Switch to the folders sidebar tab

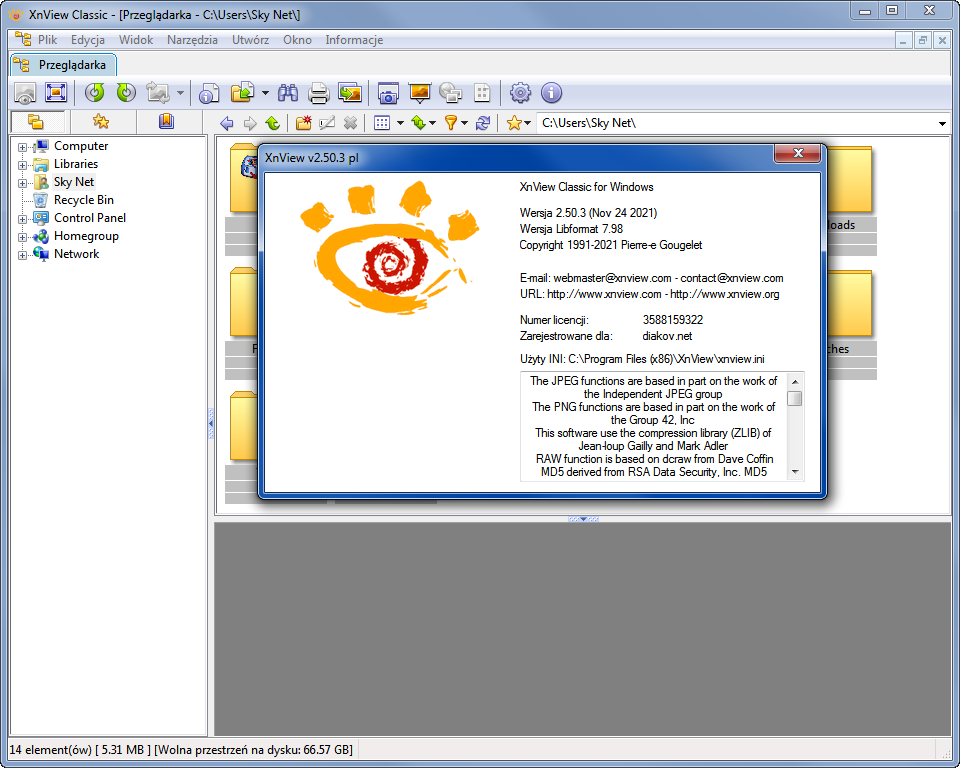pos(36,121)
